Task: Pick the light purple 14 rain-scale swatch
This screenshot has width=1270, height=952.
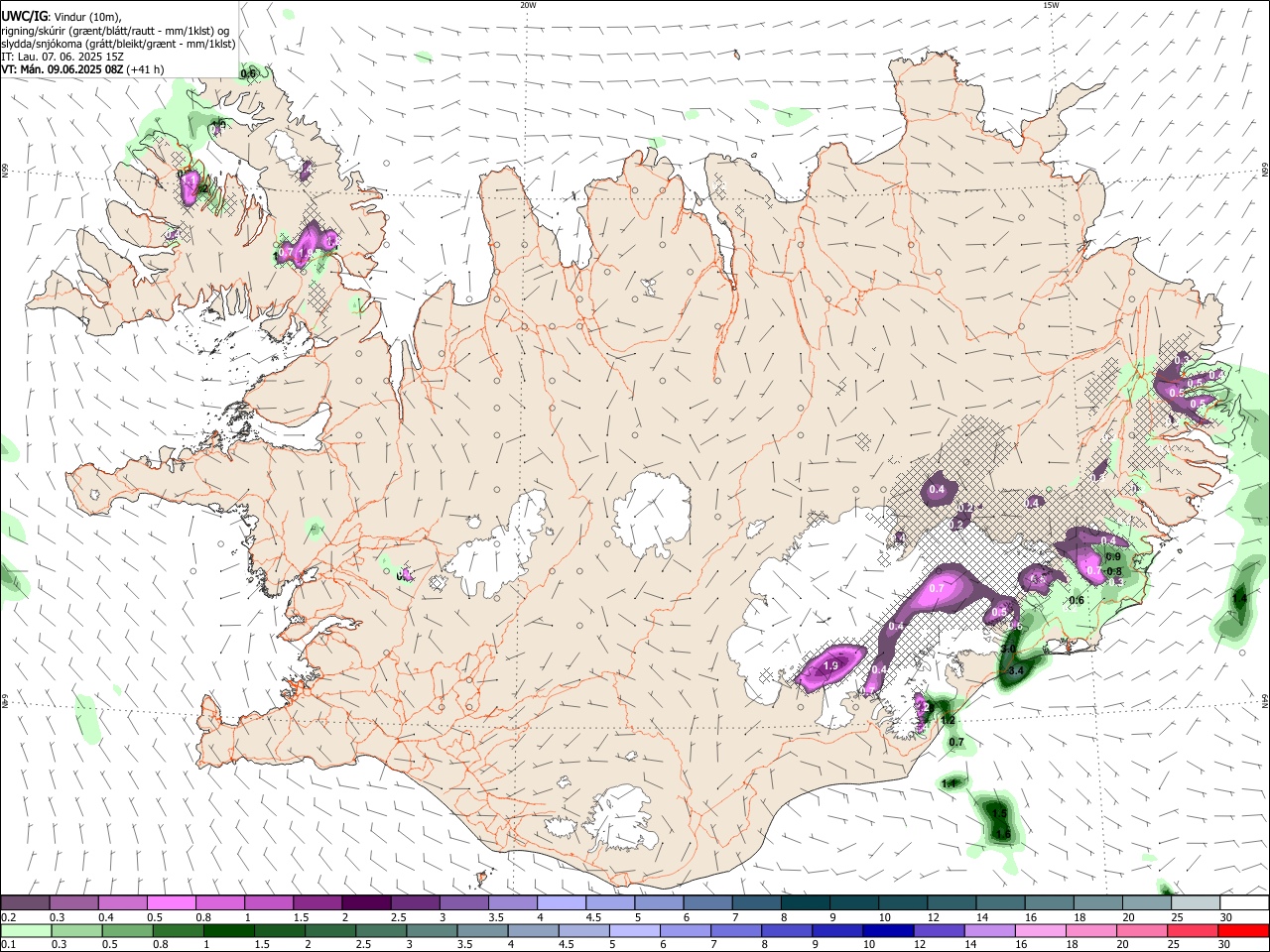Action: 989,930
